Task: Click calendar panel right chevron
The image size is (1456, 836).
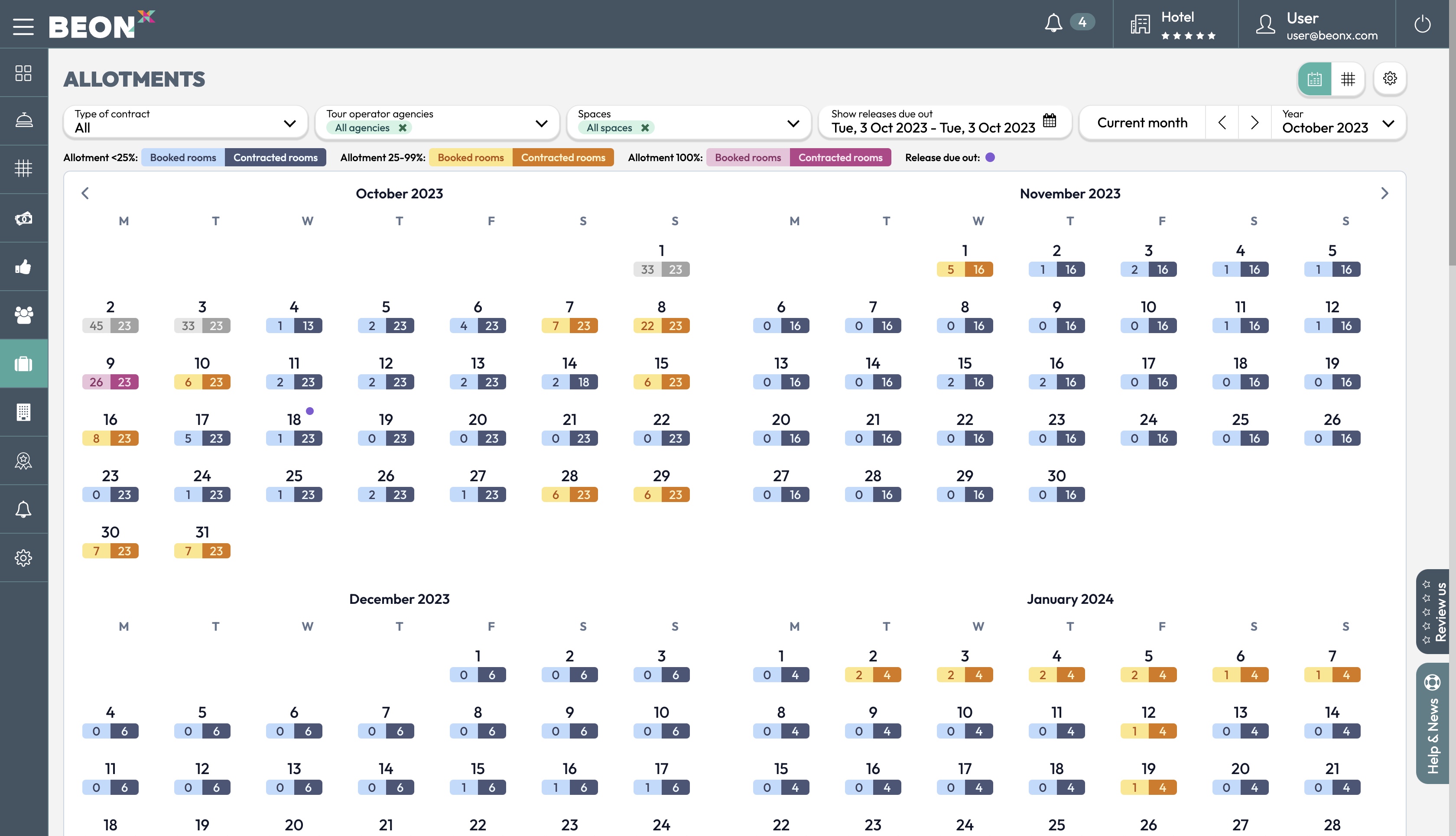Action: pos(1385,194)
